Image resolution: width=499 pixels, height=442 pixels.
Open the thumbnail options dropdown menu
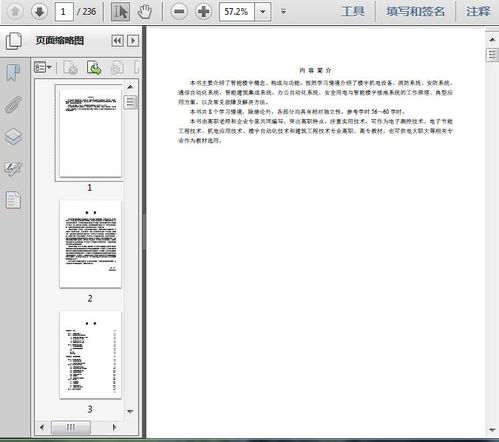pos(43,68)
